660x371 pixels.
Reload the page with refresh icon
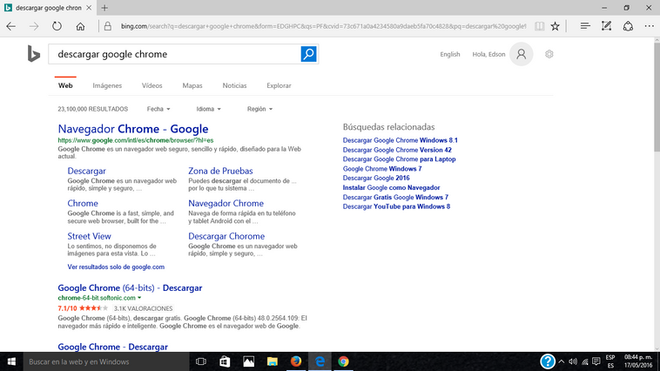(57, 26)
